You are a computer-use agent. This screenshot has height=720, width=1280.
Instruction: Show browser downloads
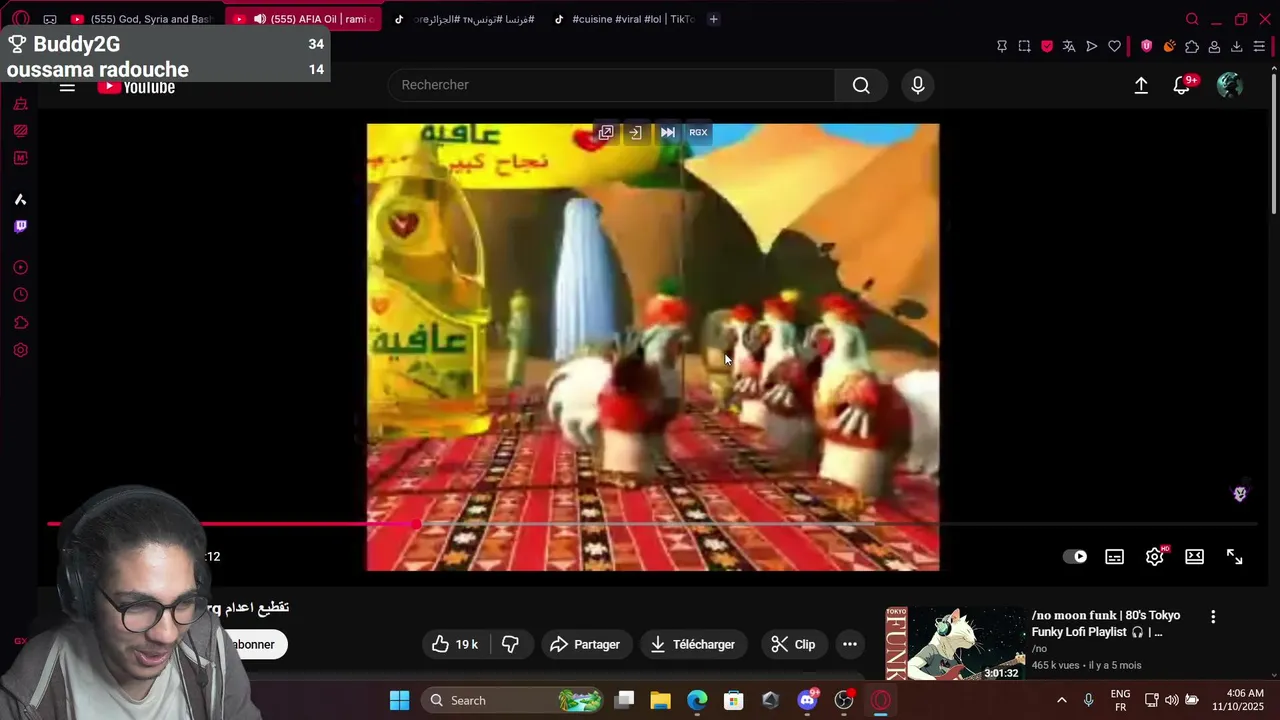point(1237,46)
